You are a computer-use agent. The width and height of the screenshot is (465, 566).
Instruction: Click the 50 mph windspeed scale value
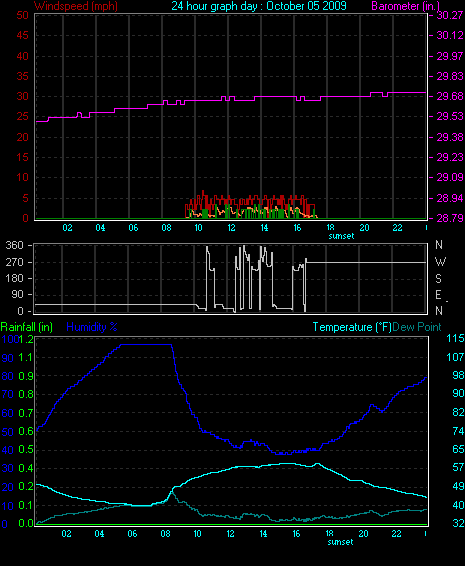pyautogui.click(x=22, y=15)
